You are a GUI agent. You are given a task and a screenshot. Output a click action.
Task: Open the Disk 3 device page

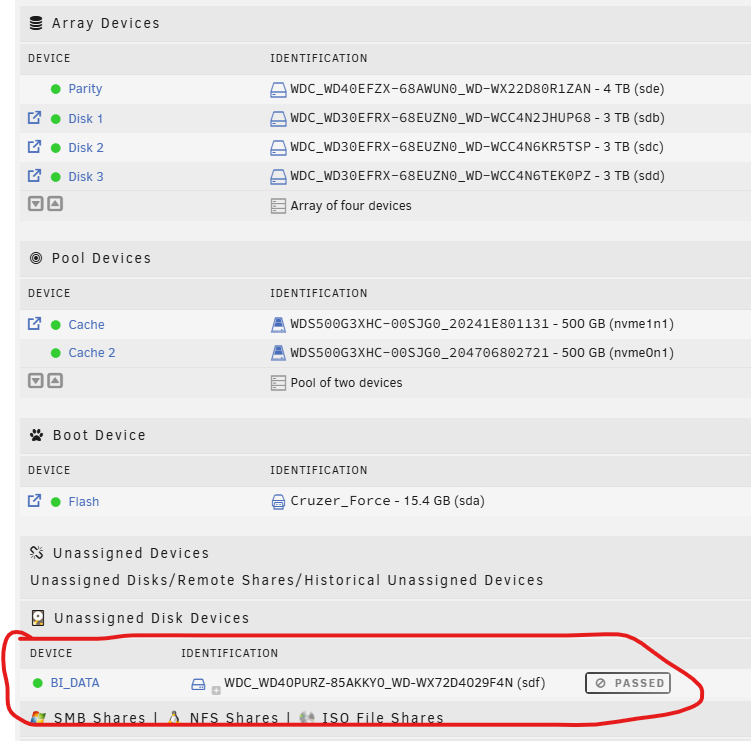[x=86, y=177]
